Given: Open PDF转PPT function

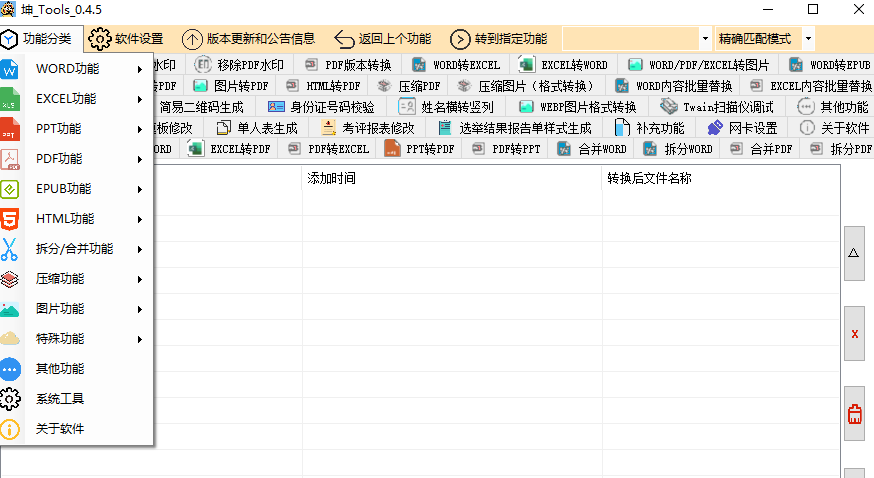Looking at the screenshot, I should point(506,149).
